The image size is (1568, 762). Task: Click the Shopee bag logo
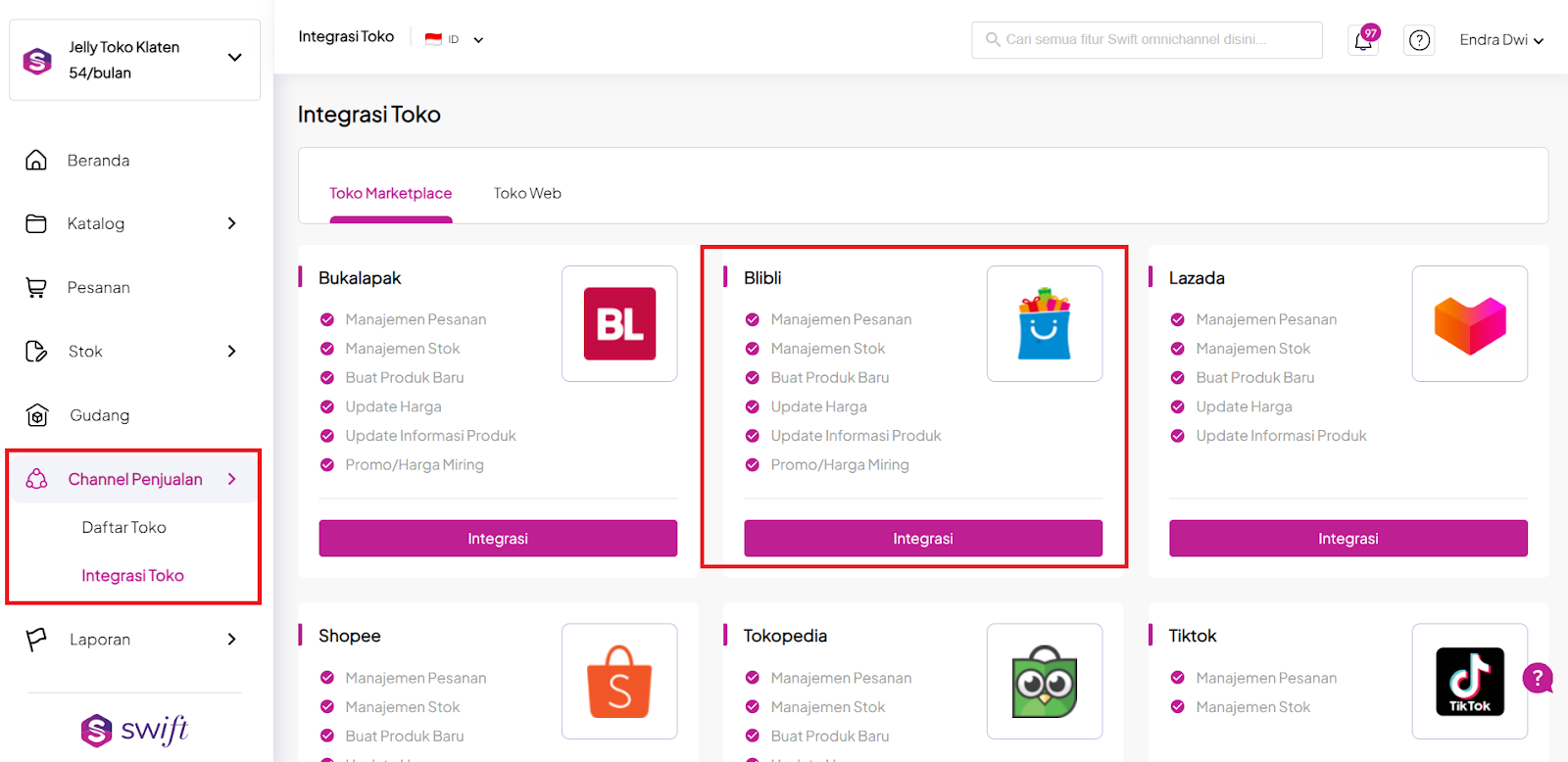click(x=619, y=682)
